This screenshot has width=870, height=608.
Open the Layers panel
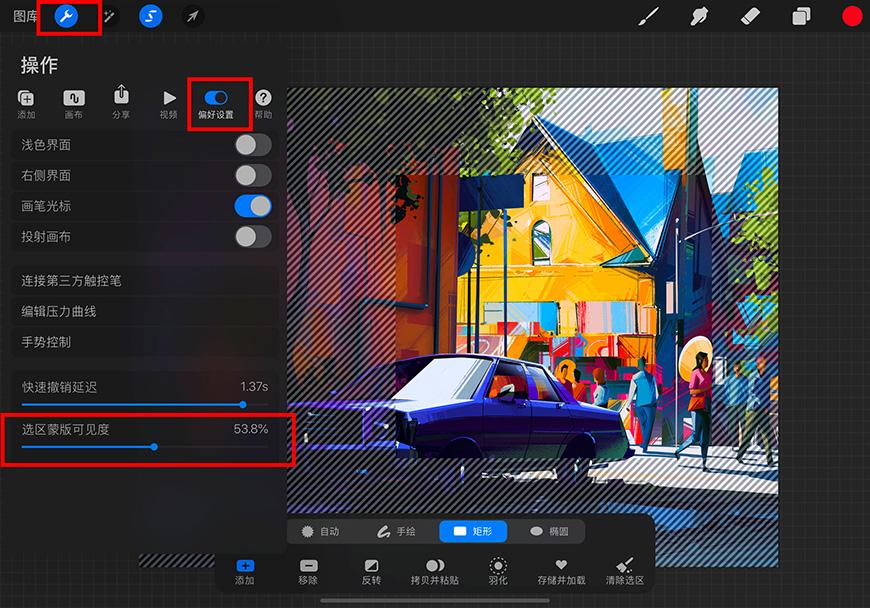click(x=801, y=17)
